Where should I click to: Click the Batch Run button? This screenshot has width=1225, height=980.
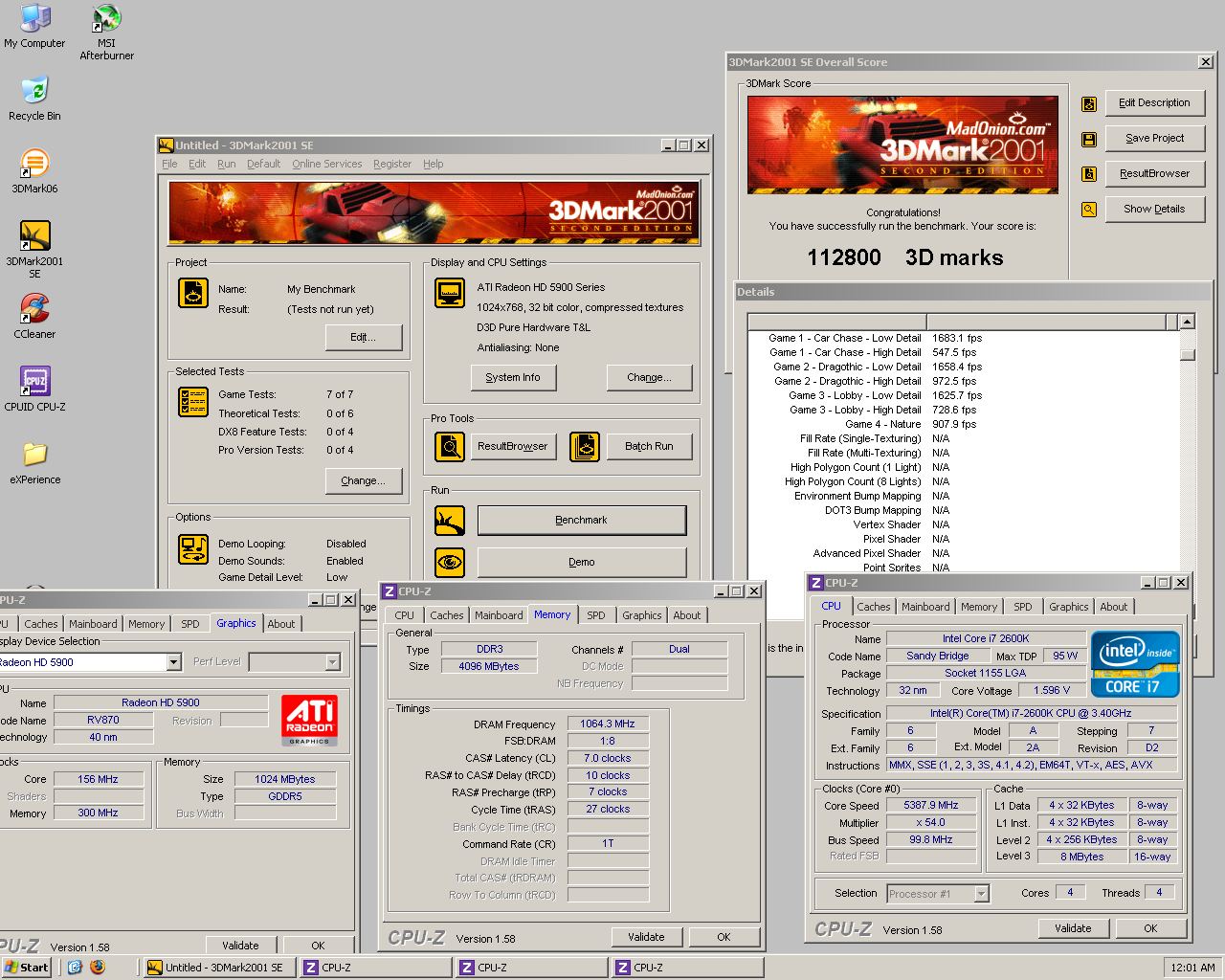(x=649, y=446)
